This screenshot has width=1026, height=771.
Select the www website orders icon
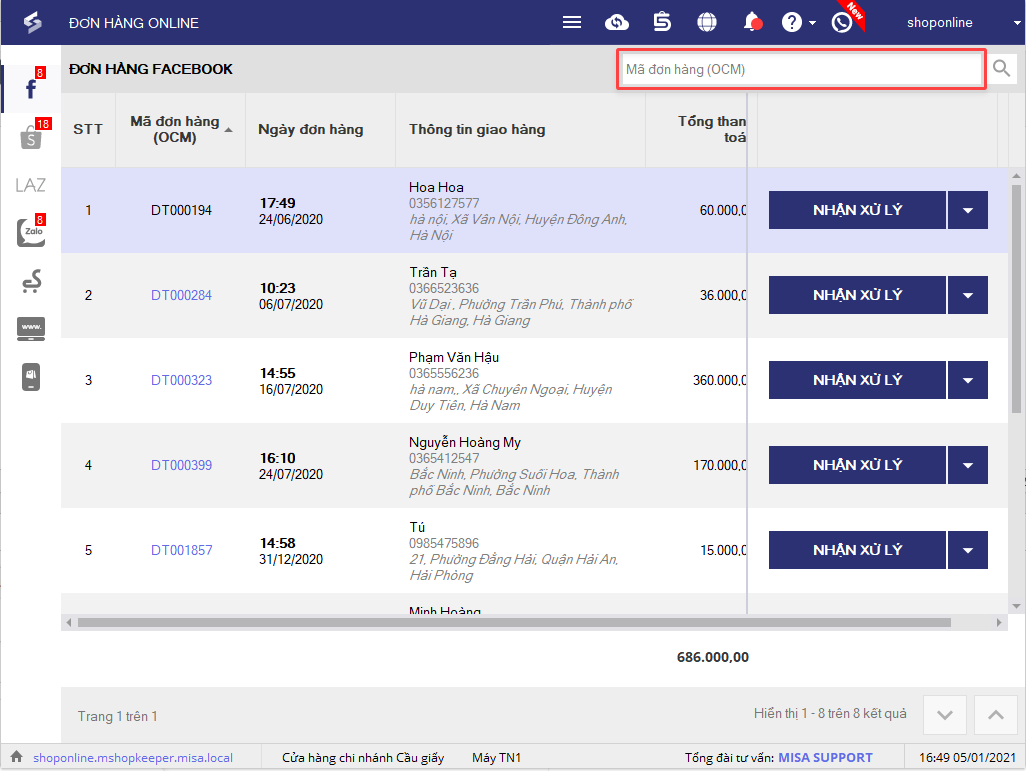coord(31,329)
